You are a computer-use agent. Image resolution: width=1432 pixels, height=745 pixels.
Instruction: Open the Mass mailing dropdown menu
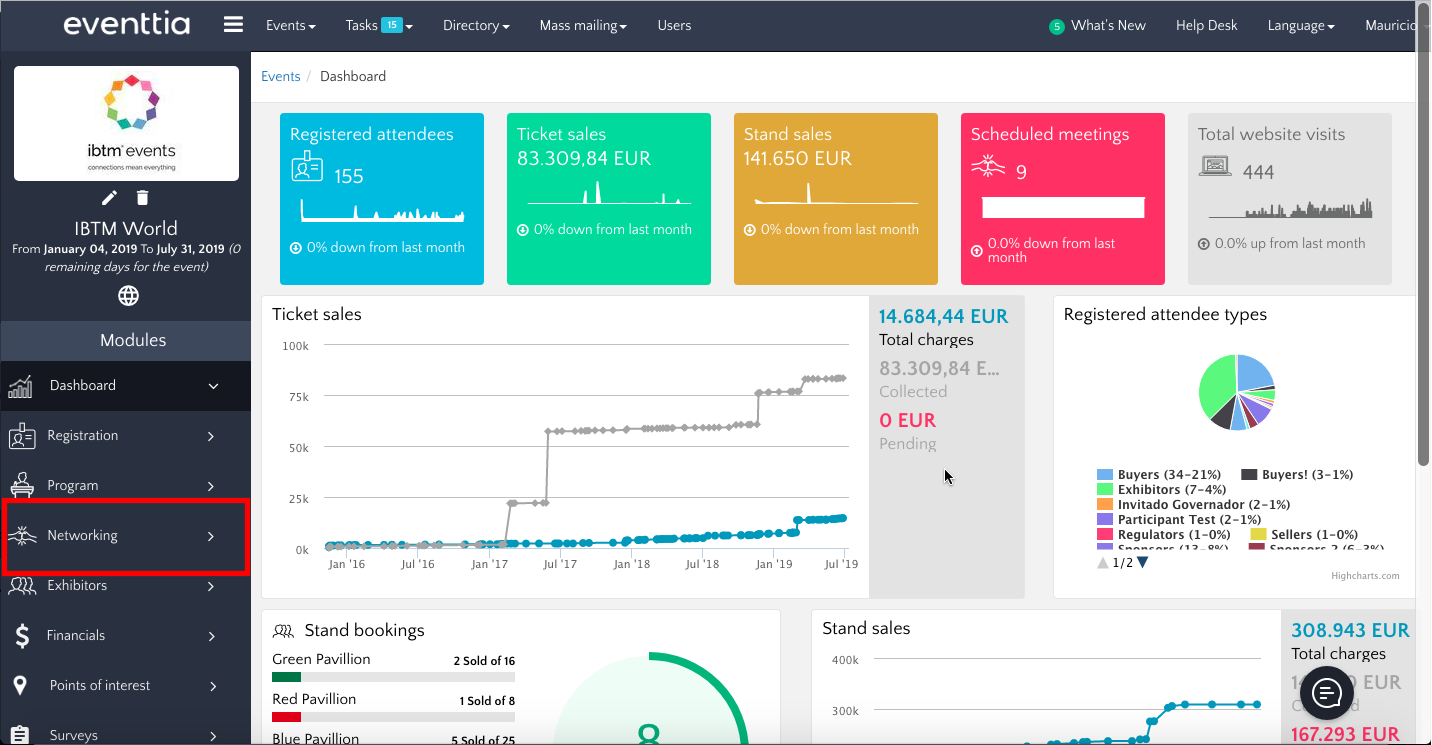coord(583,26)
